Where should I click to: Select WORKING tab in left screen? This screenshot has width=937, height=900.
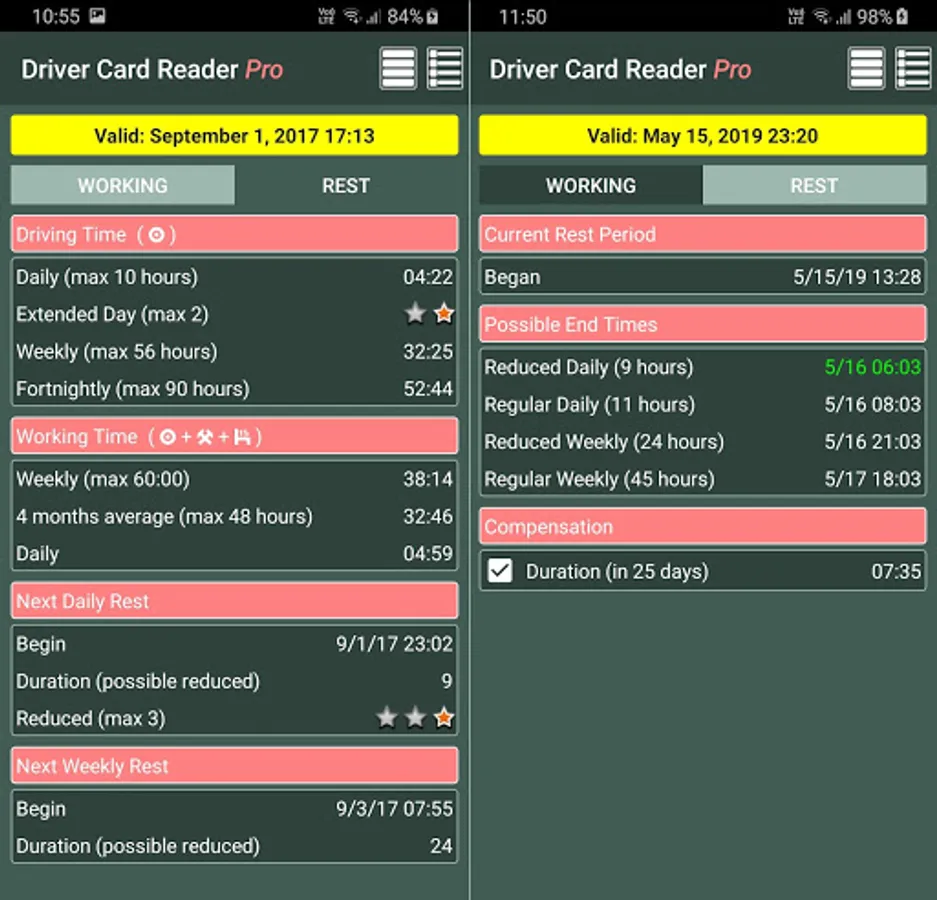(123, 185)
